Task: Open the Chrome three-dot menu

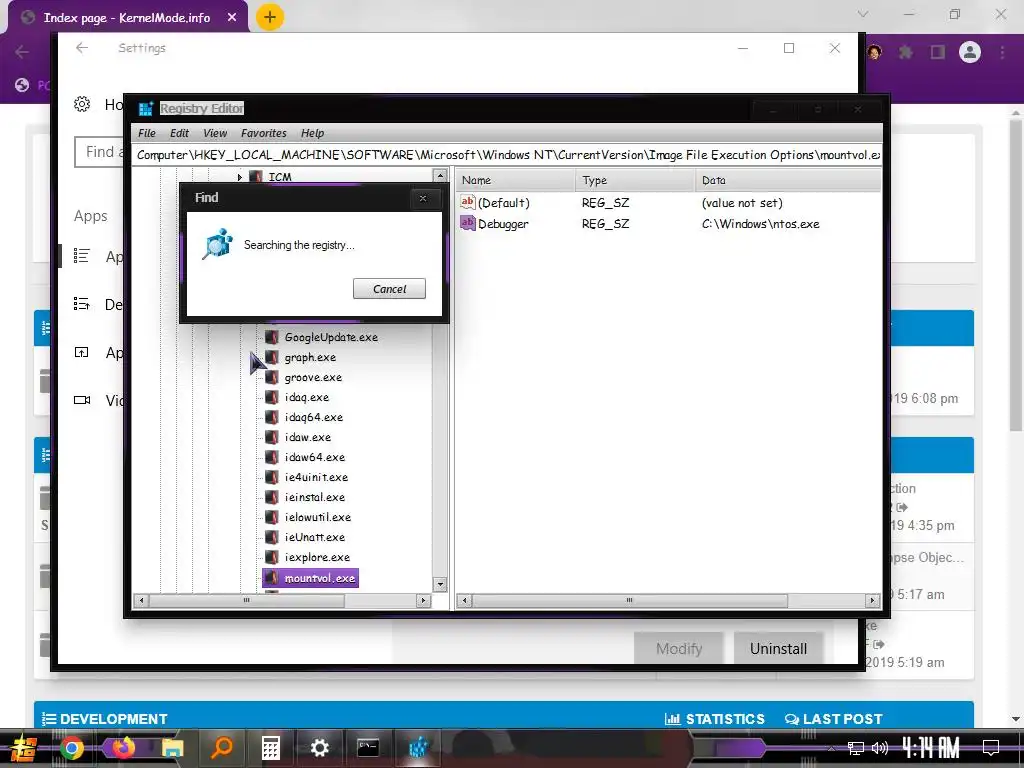Action: click(x=1002, y=52)
